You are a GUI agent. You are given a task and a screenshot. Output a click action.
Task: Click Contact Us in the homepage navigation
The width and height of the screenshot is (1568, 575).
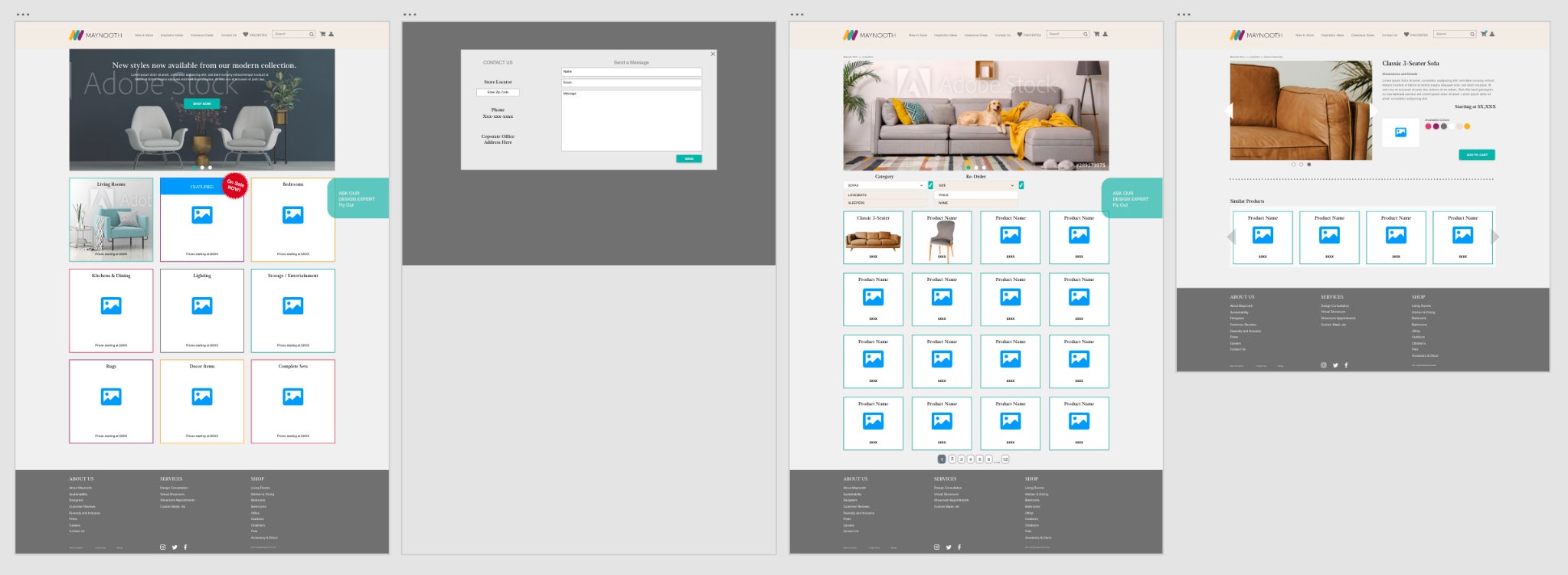click(229, 35)
